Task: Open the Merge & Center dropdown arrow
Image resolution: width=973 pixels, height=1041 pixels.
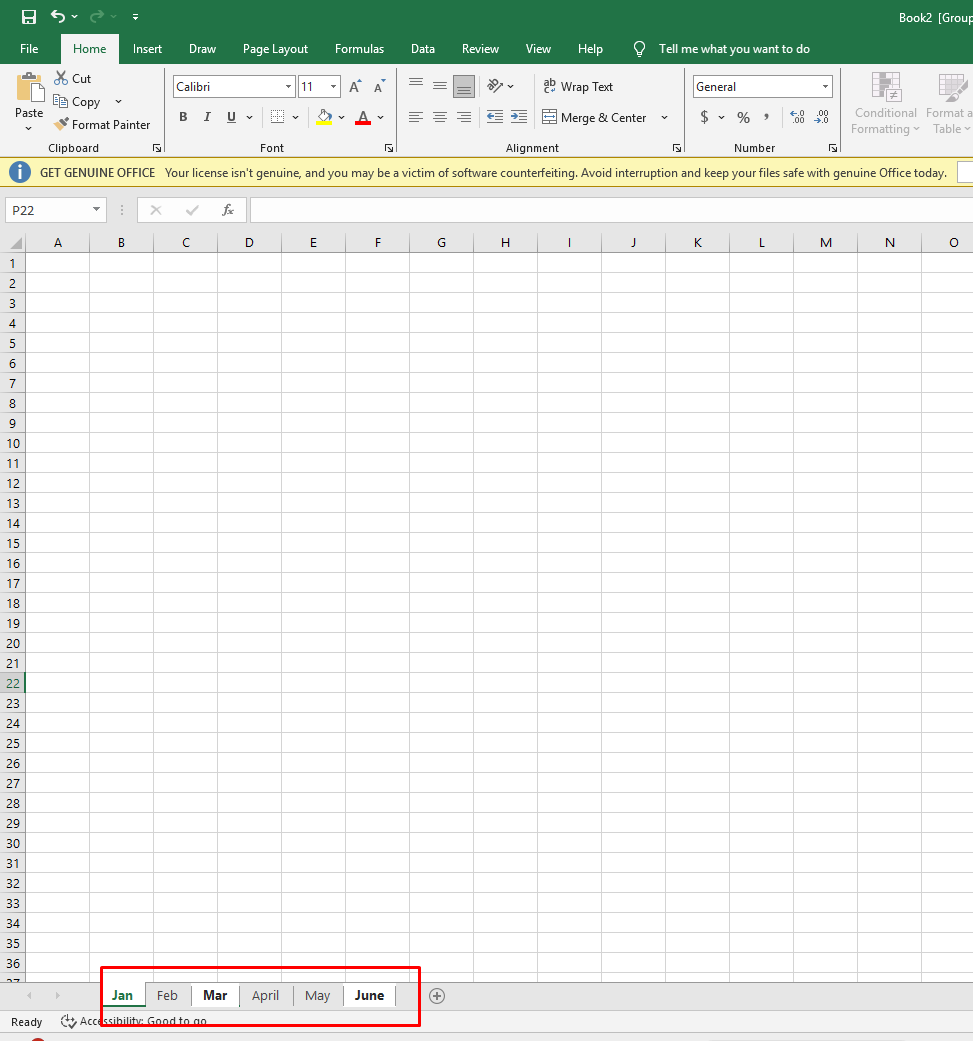Action: 664,118
